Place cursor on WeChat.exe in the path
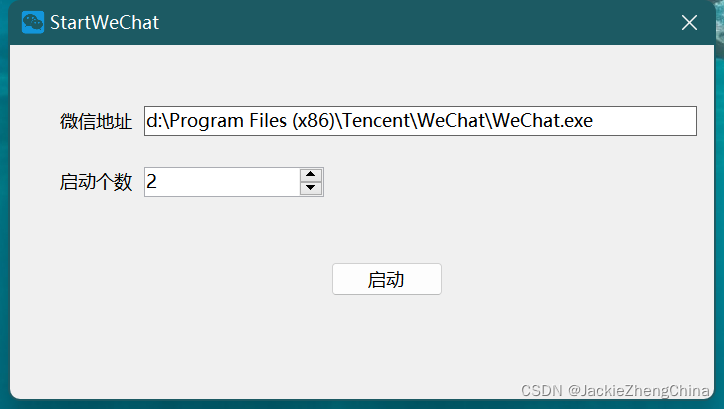The image size is (724, 409). point(543,120)
